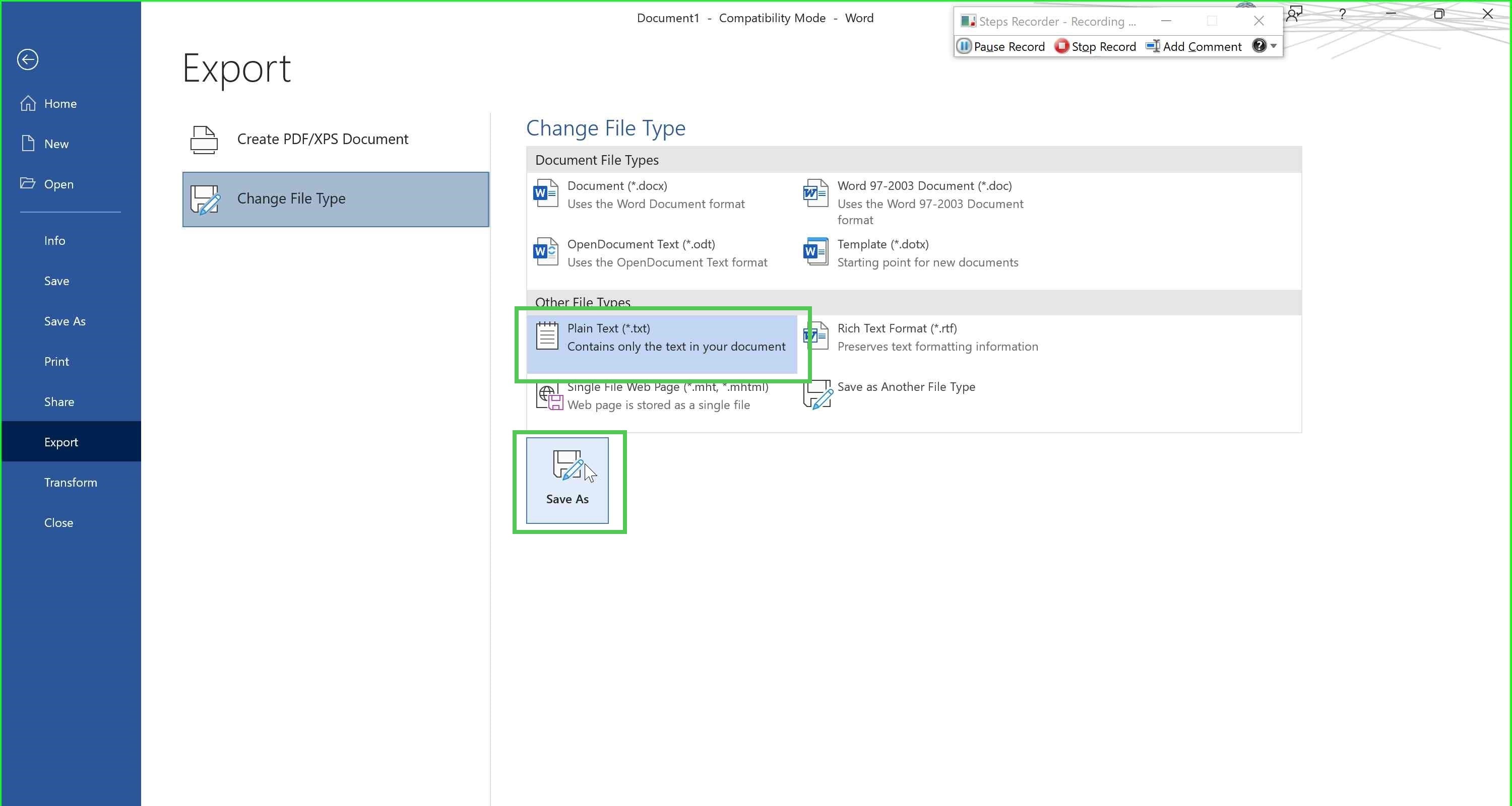Click the Word help question mark
The height and width of the screenshot is (806, 1512).
[x=1342, y=14]
